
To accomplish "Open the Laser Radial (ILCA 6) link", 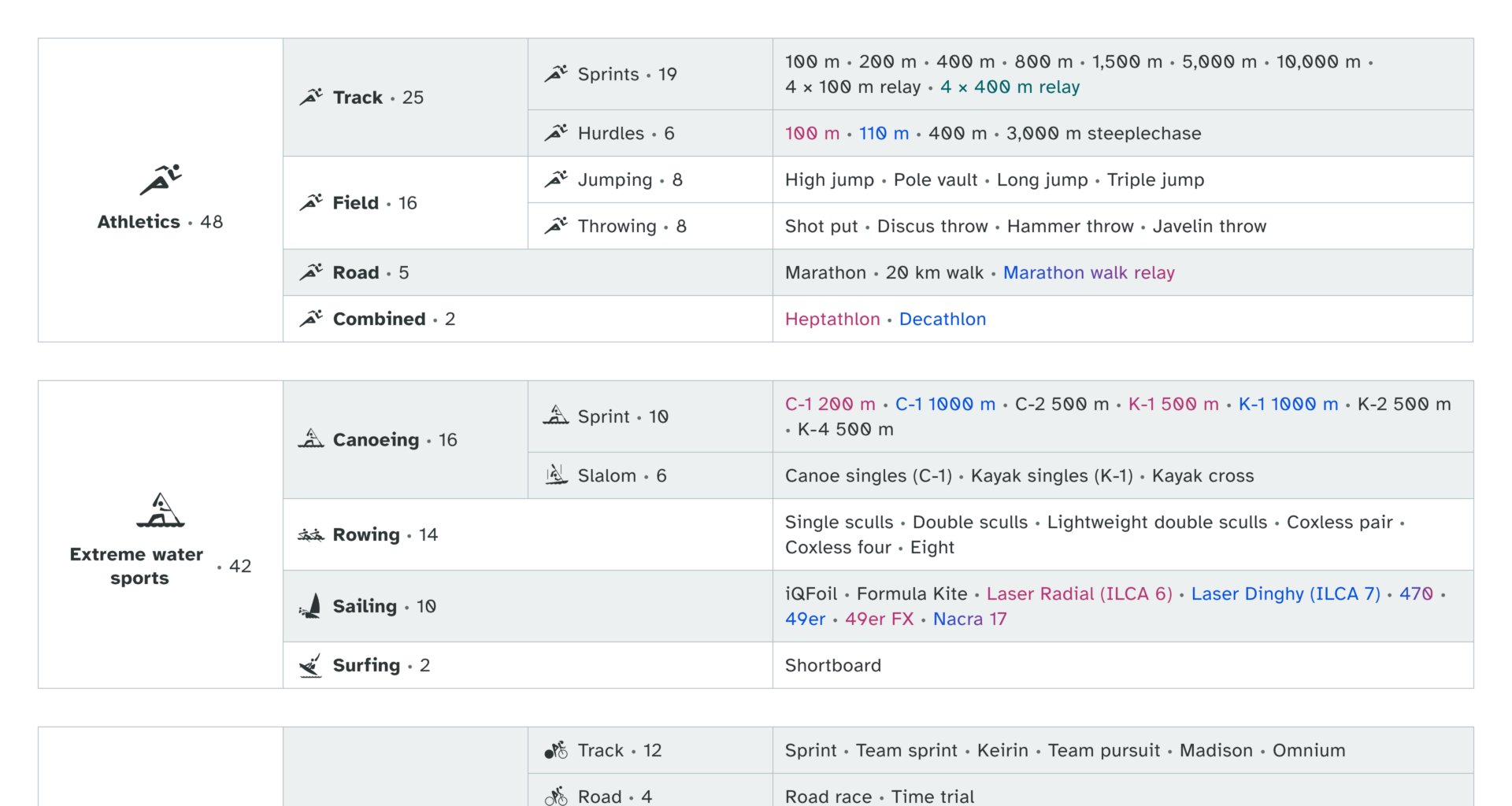I will tap(1080, 593).
